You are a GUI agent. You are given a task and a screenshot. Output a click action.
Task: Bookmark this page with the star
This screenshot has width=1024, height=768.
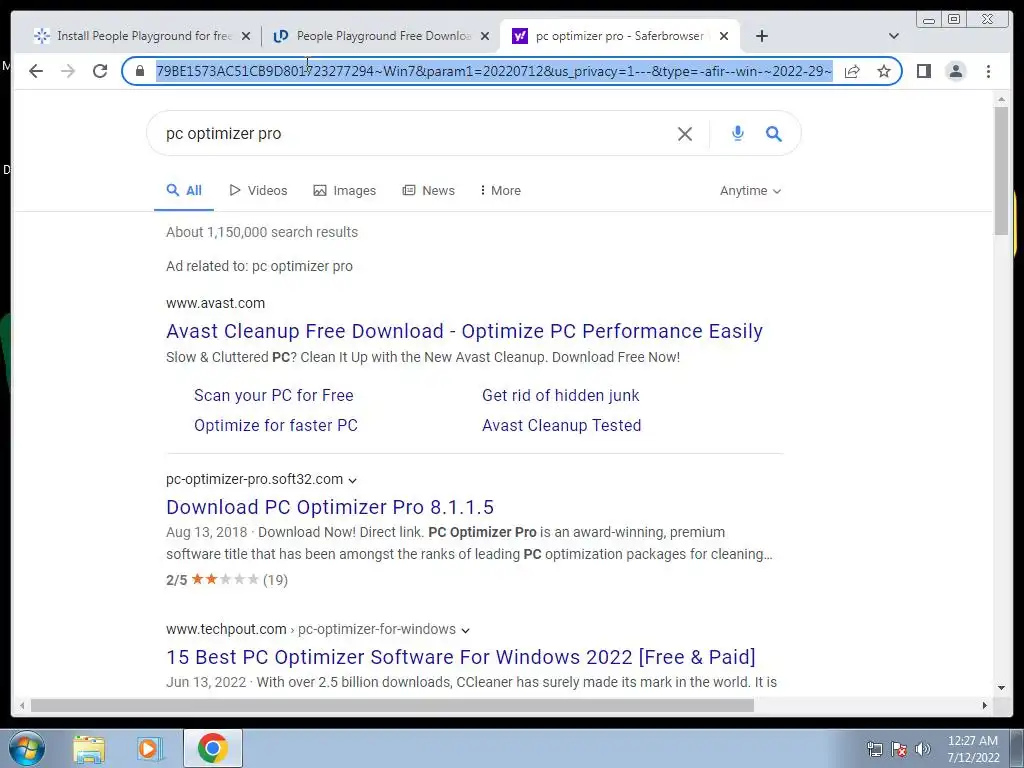point(884,71)
